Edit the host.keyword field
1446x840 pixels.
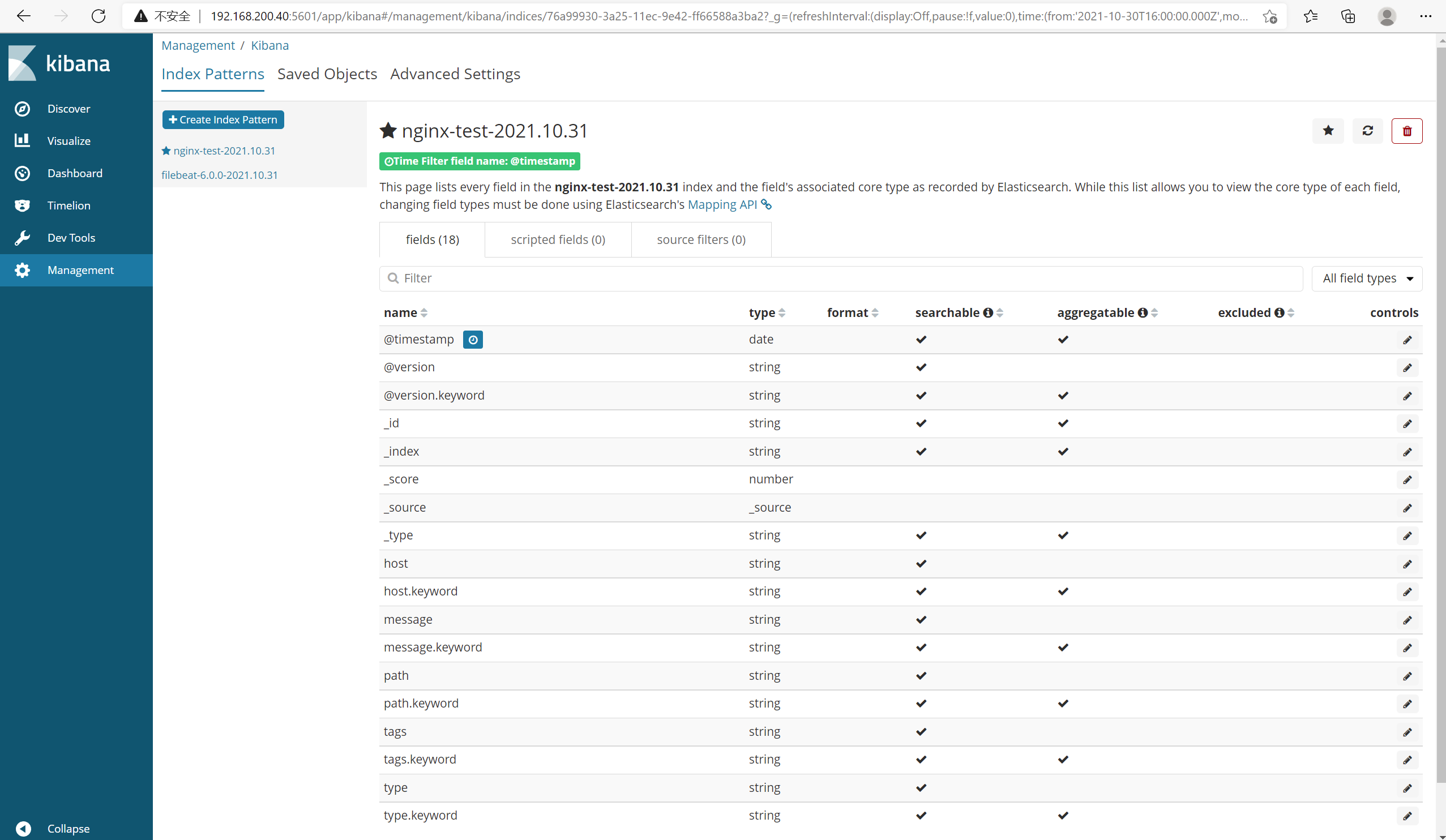(x=1407, y=592)
